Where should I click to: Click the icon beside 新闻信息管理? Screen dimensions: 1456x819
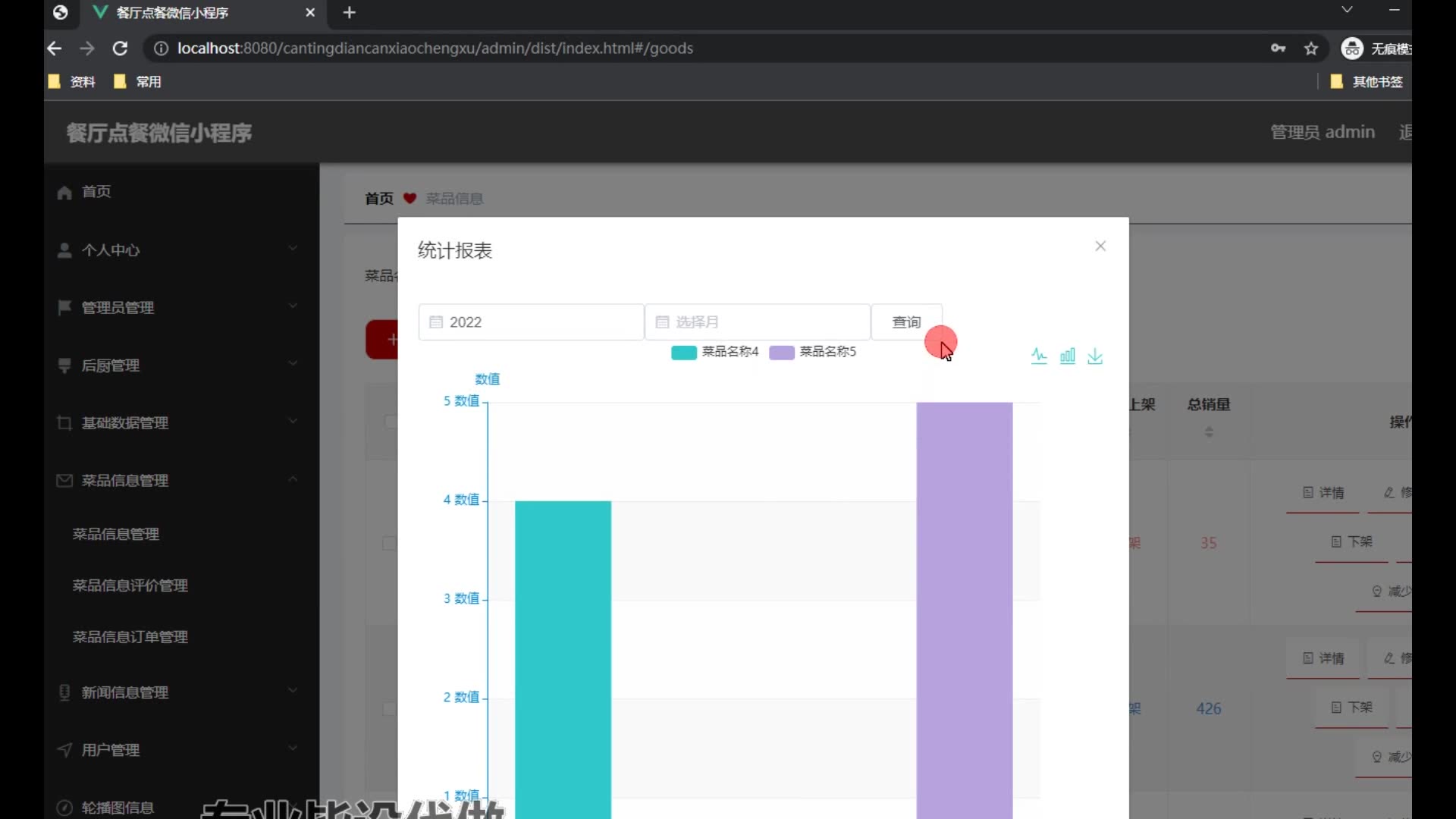click(x=64, y=692)
